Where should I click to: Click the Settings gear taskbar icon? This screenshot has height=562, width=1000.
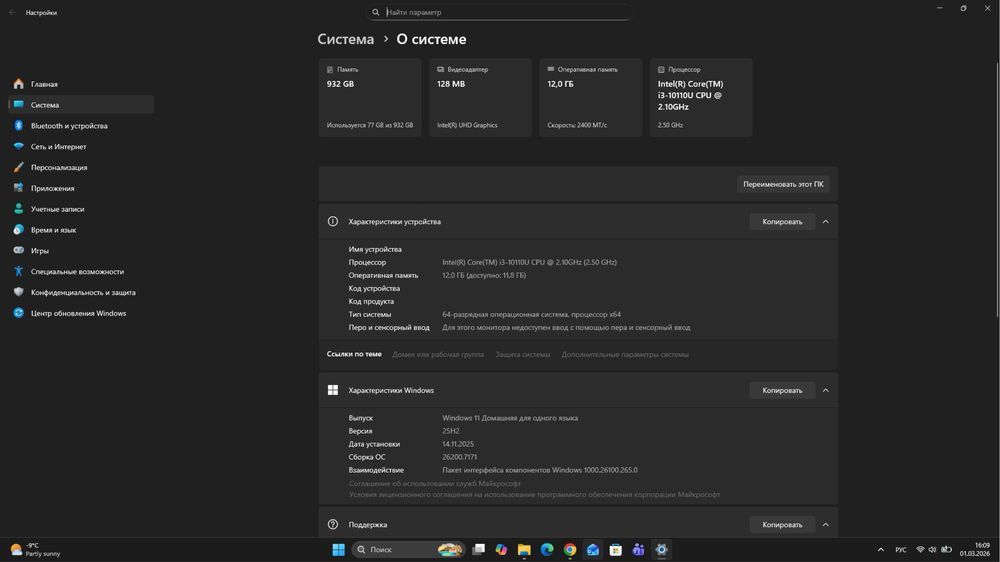click(661, 550)
